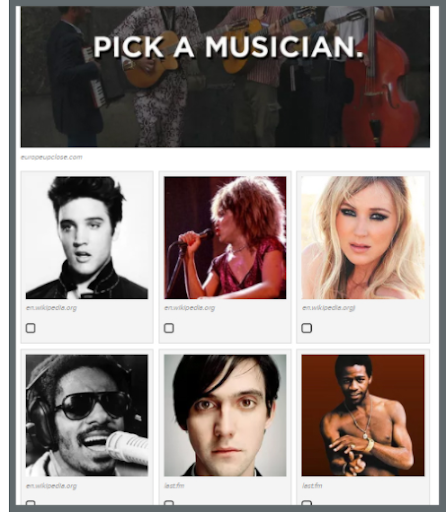Tick checkbox under man with sunglasses and headphones
The height and width of the screenshot is (512, 446).
[31, 503]
